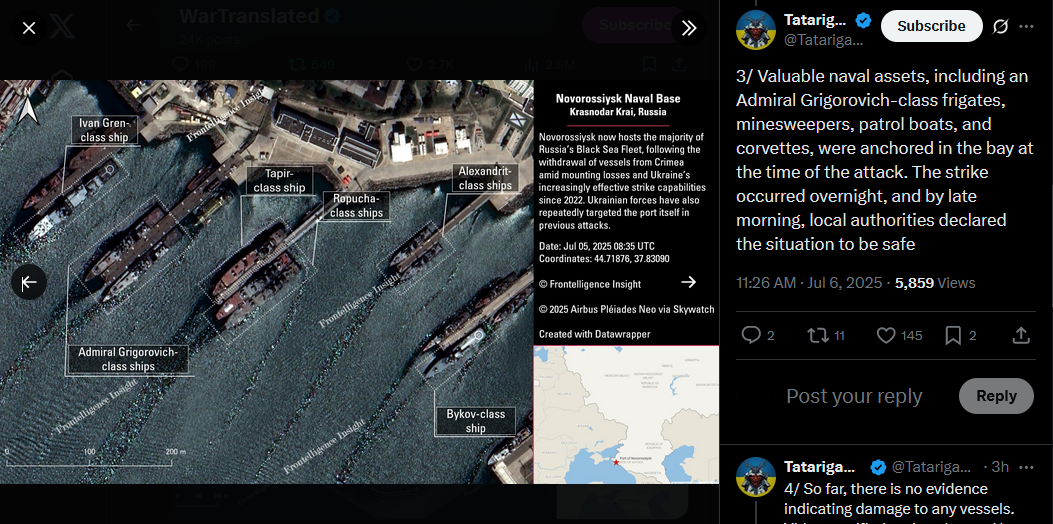Click the '4/ So far, there is no evidence' text

coord(899,498)
